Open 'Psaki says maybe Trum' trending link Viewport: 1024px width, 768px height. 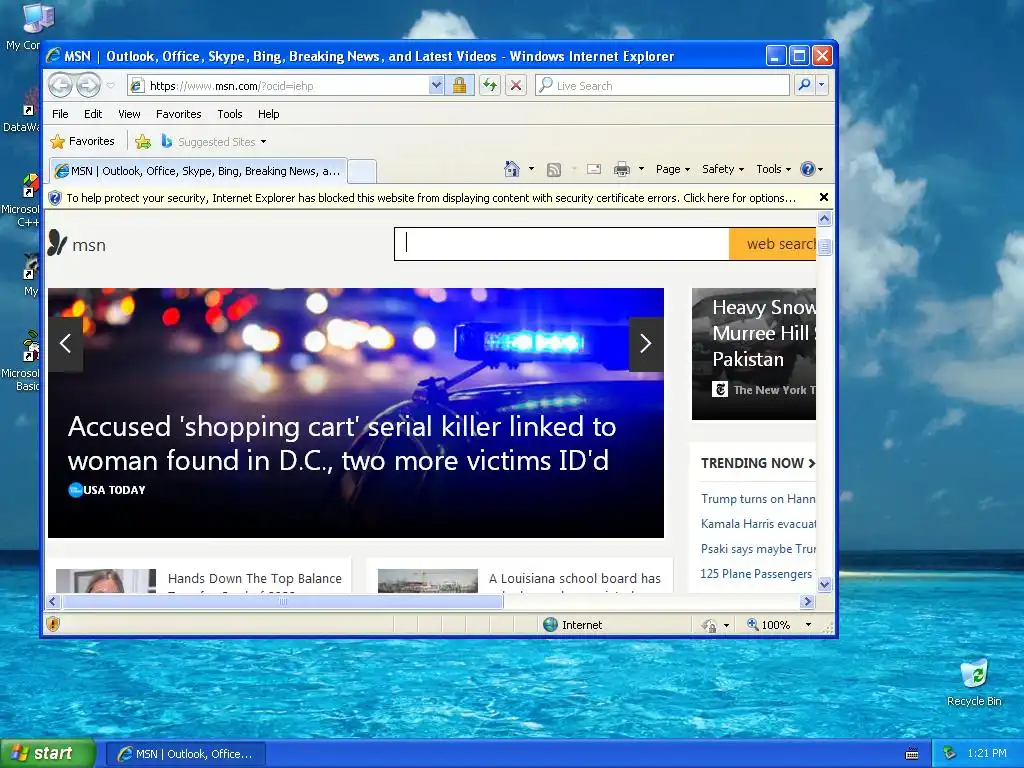[758, 549]
